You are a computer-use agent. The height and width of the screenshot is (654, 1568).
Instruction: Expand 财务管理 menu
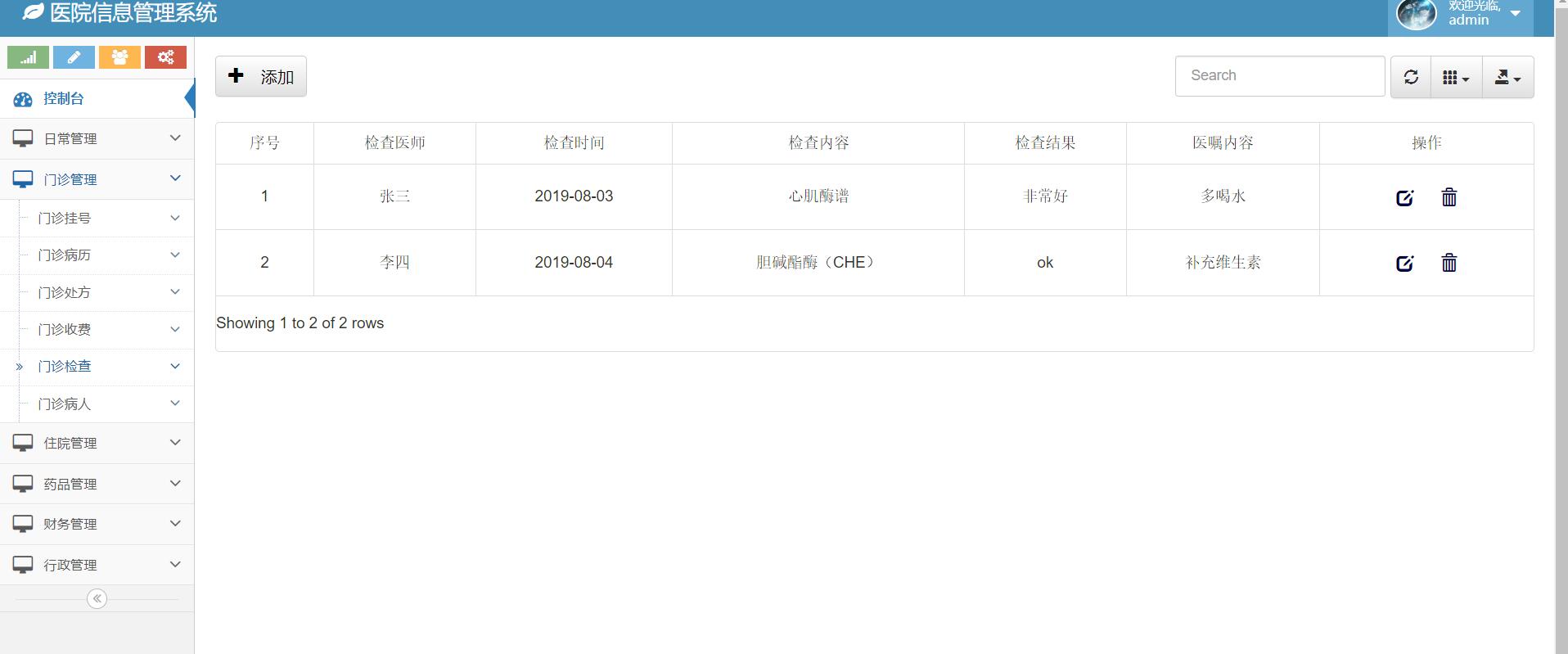click(x=97, y=524)
